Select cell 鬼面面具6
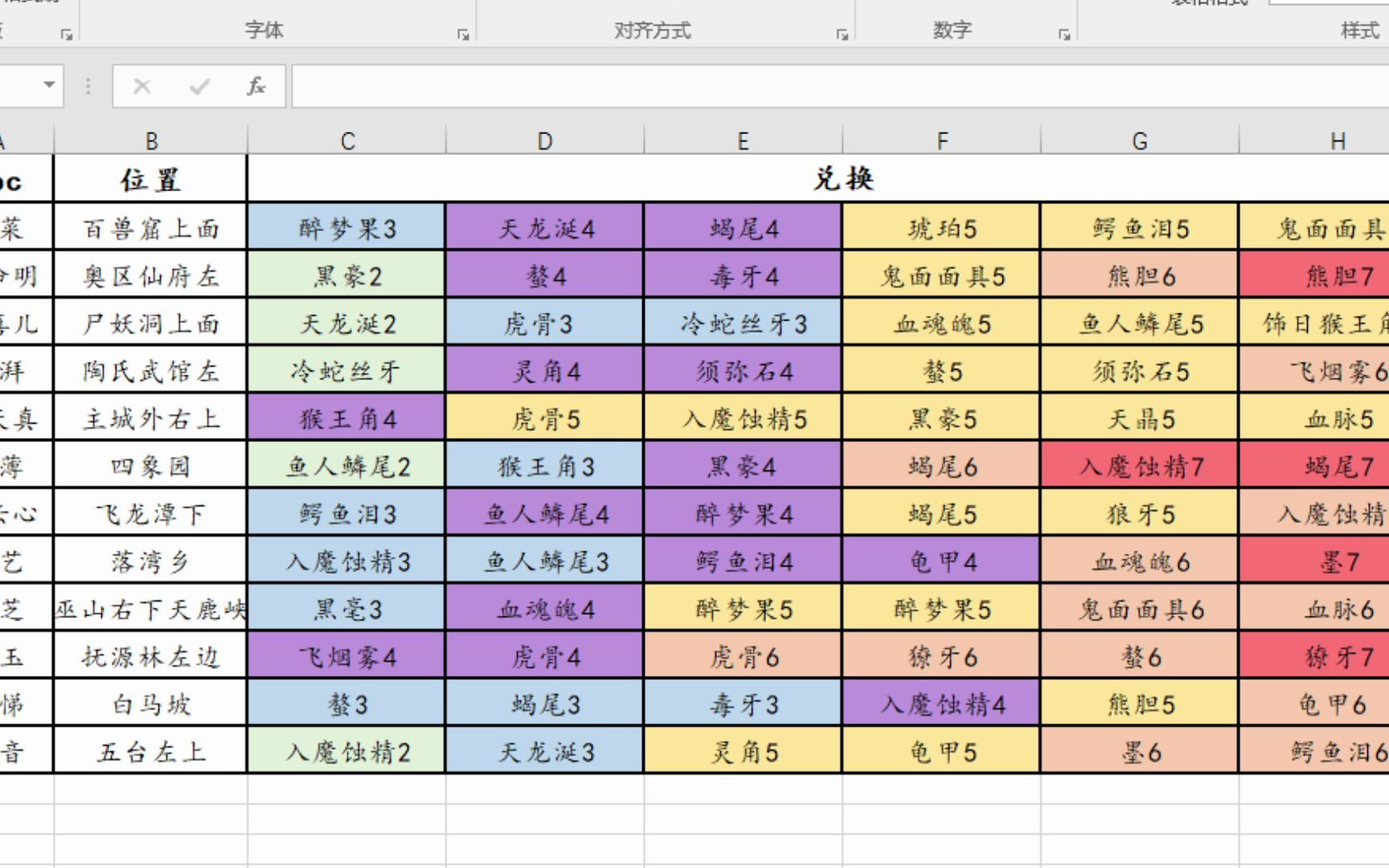The width and height of the screenshot is (1389, 868). click(1140, 608)
